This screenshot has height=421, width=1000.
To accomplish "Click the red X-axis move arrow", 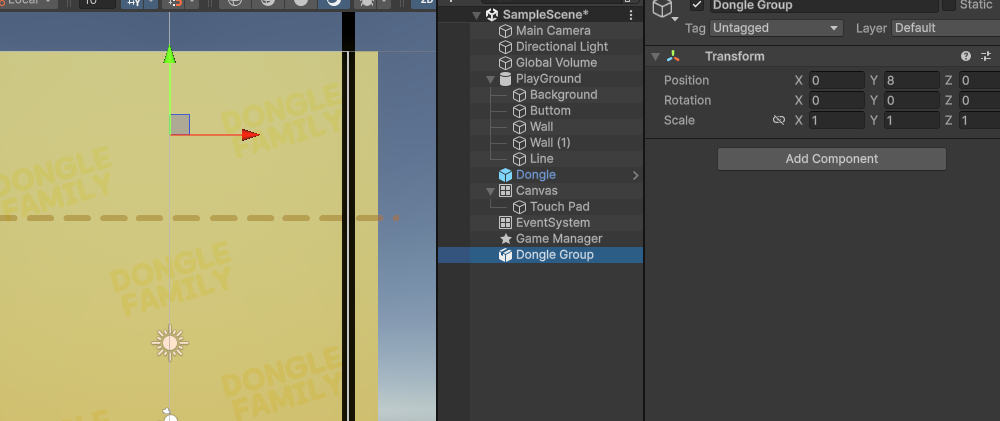I will (251, 135).
